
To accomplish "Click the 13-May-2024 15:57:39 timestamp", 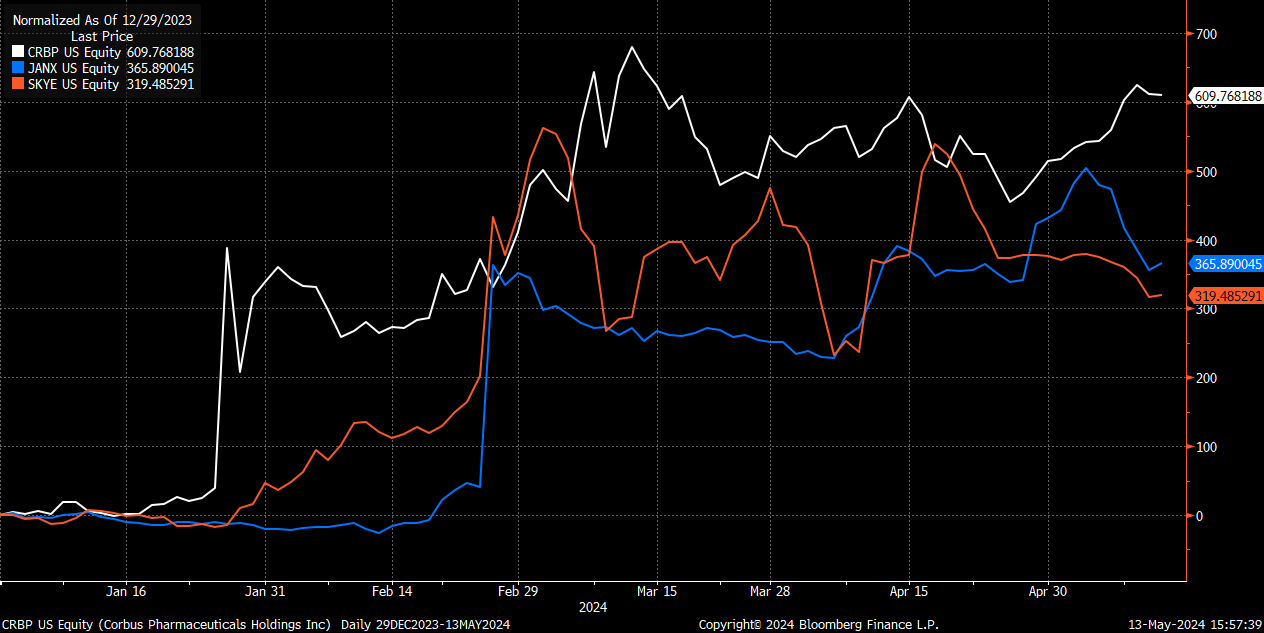I will click(x=1194, y=624).
